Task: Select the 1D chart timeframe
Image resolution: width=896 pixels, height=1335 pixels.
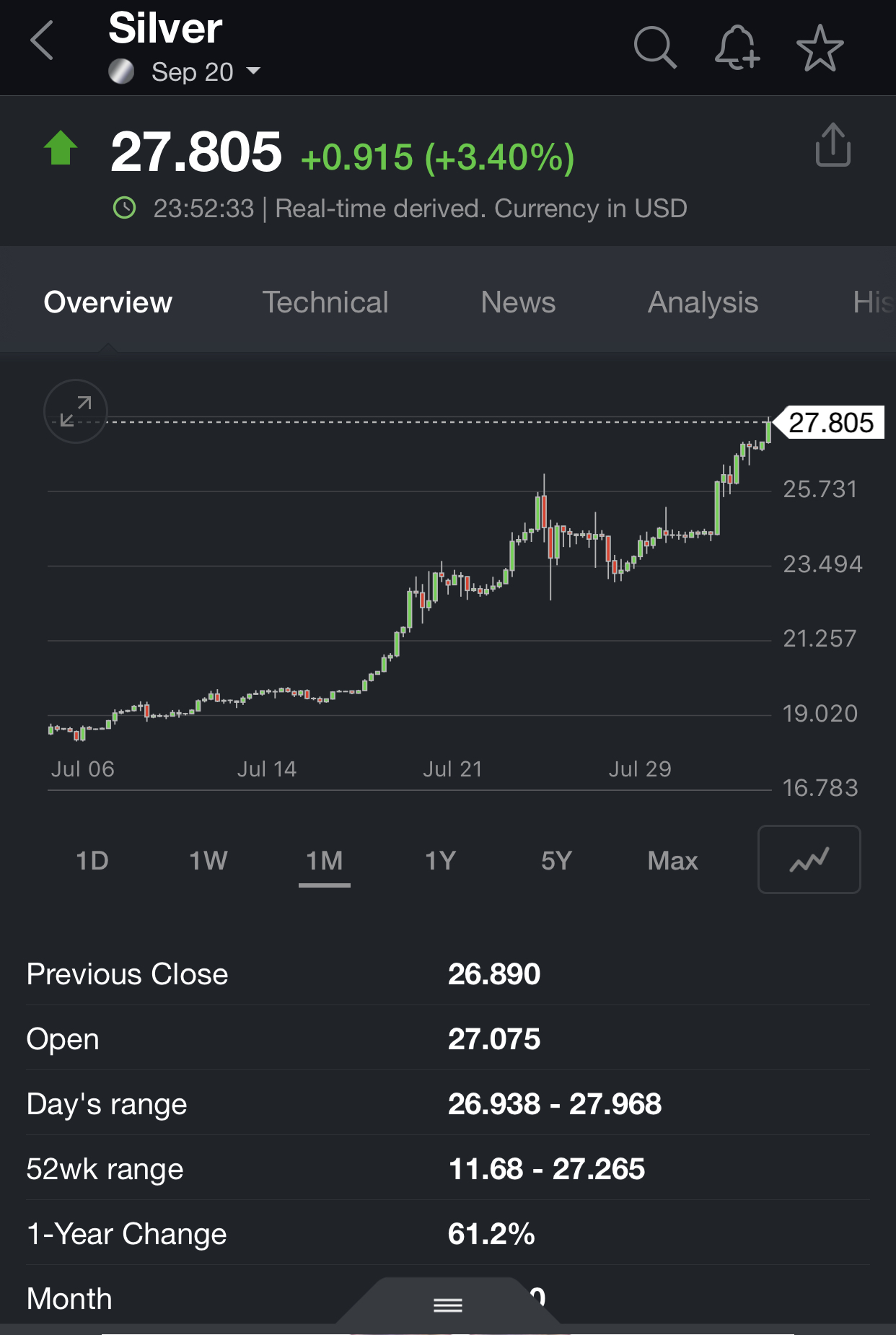Action: [92, 860]
